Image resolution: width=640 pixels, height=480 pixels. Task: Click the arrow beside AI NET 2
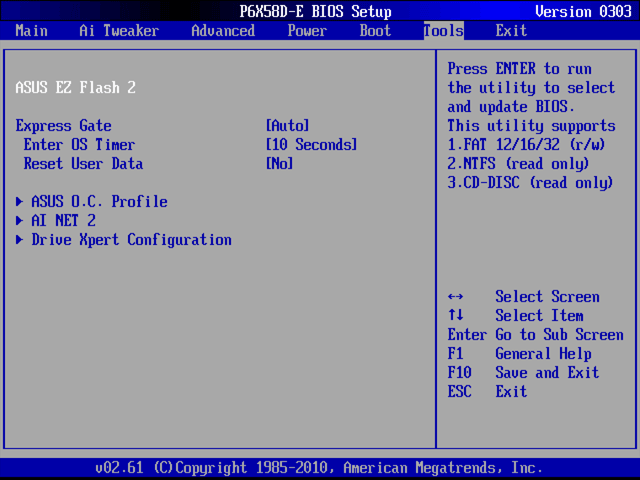19,220
